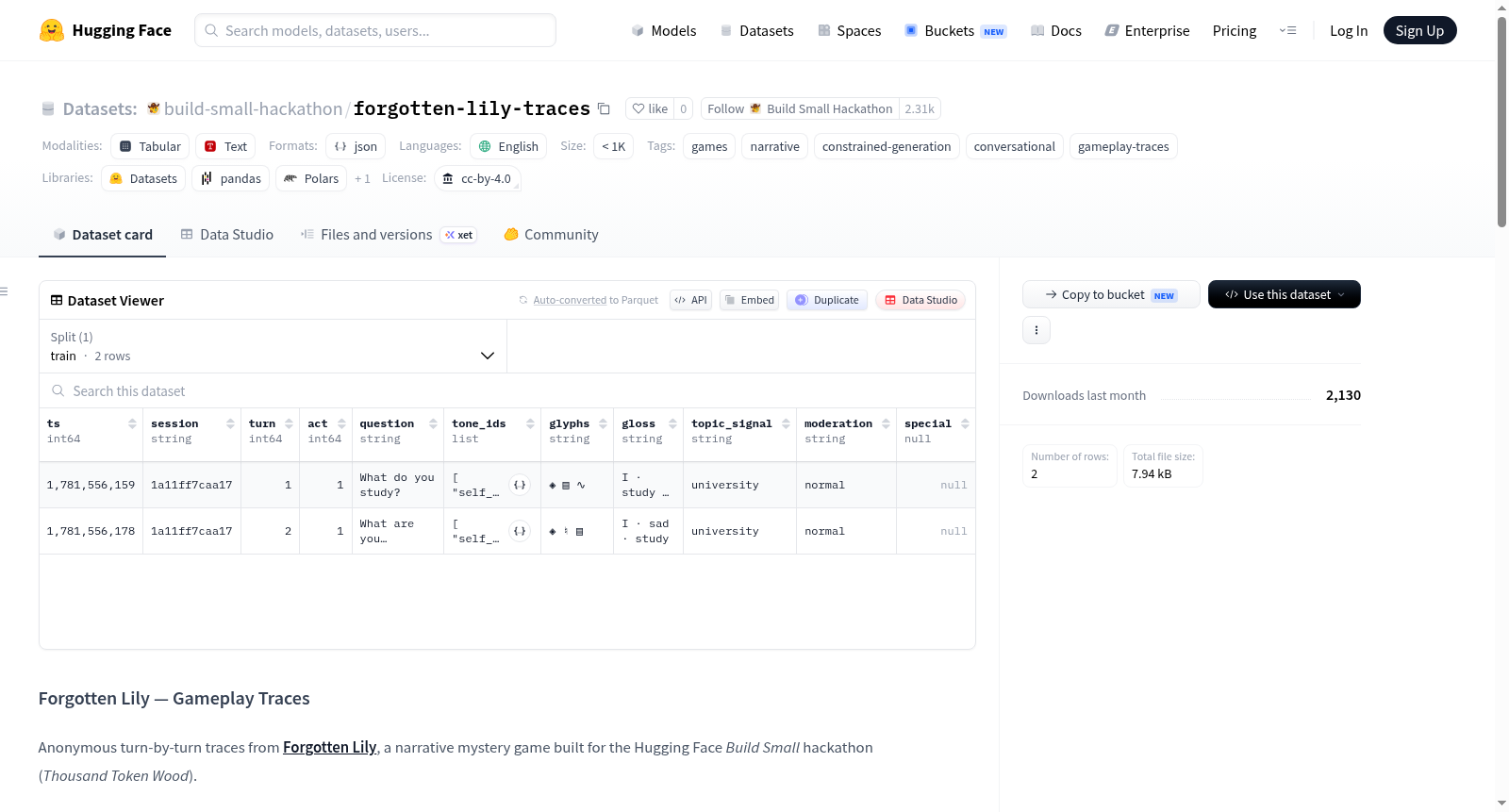Click the Polars library tag
Viewport: 1509px width, 812px height.
[311, 178]
